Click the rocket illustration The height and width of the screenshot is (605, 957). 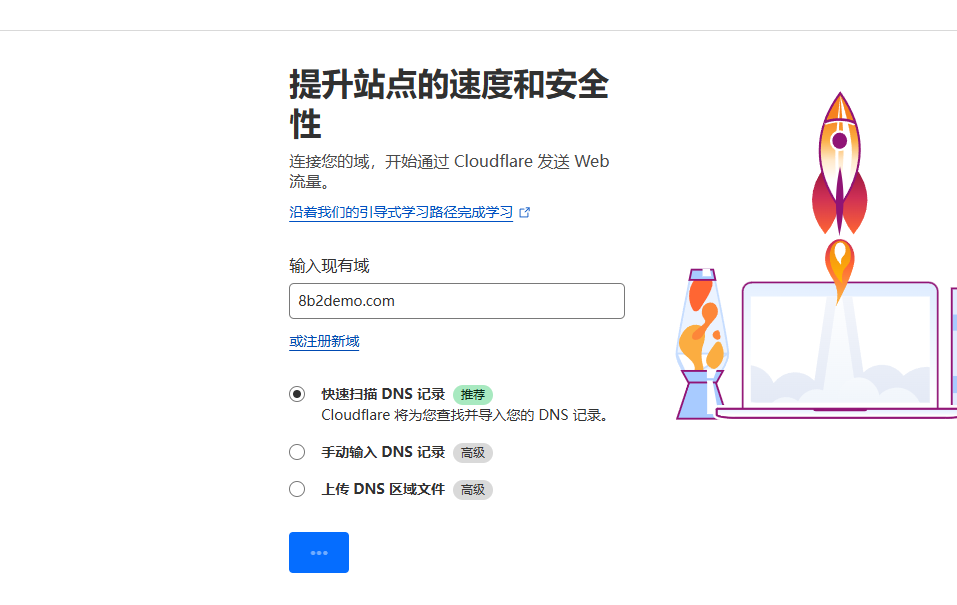click(x=839, y=160)
